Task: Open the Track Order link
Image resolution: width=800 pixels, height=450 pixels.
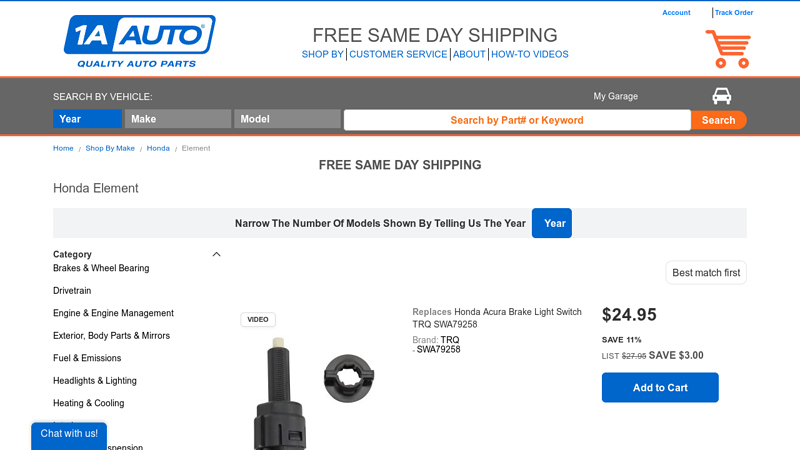Action: (x=734, y=13)
